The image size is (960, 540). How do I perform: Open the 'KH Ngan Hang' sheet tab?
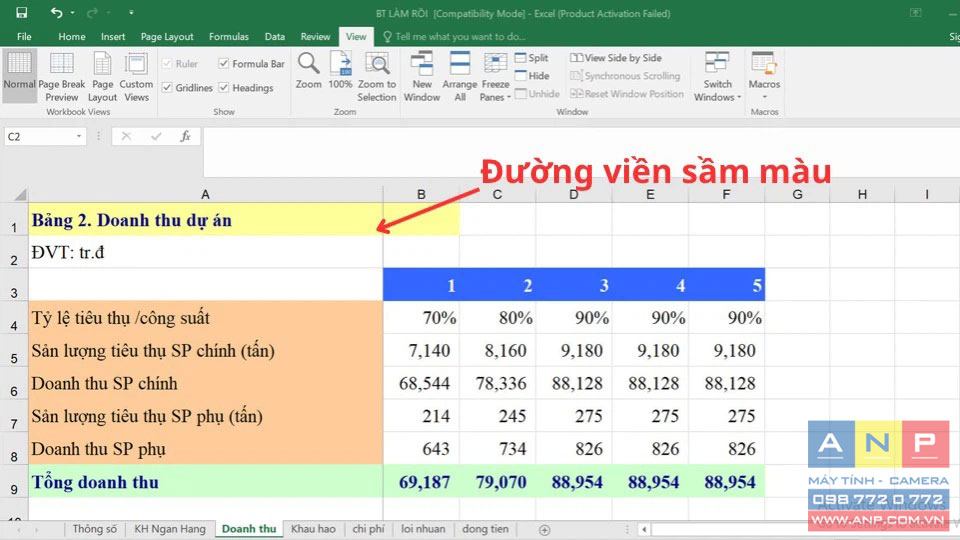(170, 529)
